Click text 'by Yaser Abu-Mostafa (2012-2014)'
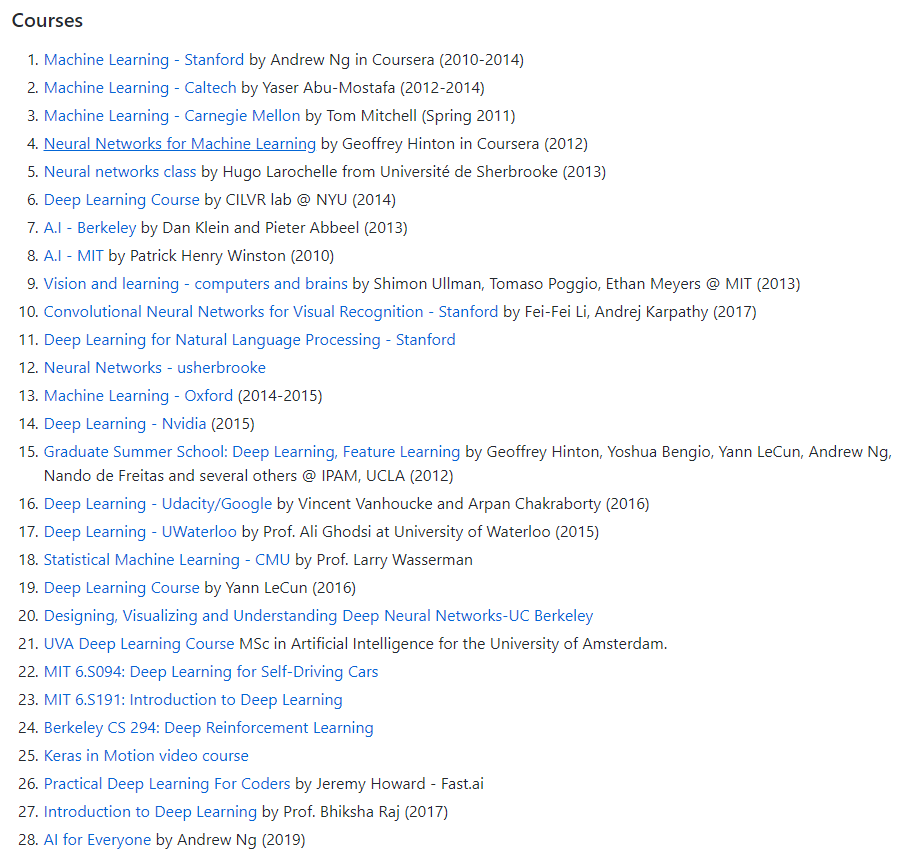902x857 pixels. point(363,88)
